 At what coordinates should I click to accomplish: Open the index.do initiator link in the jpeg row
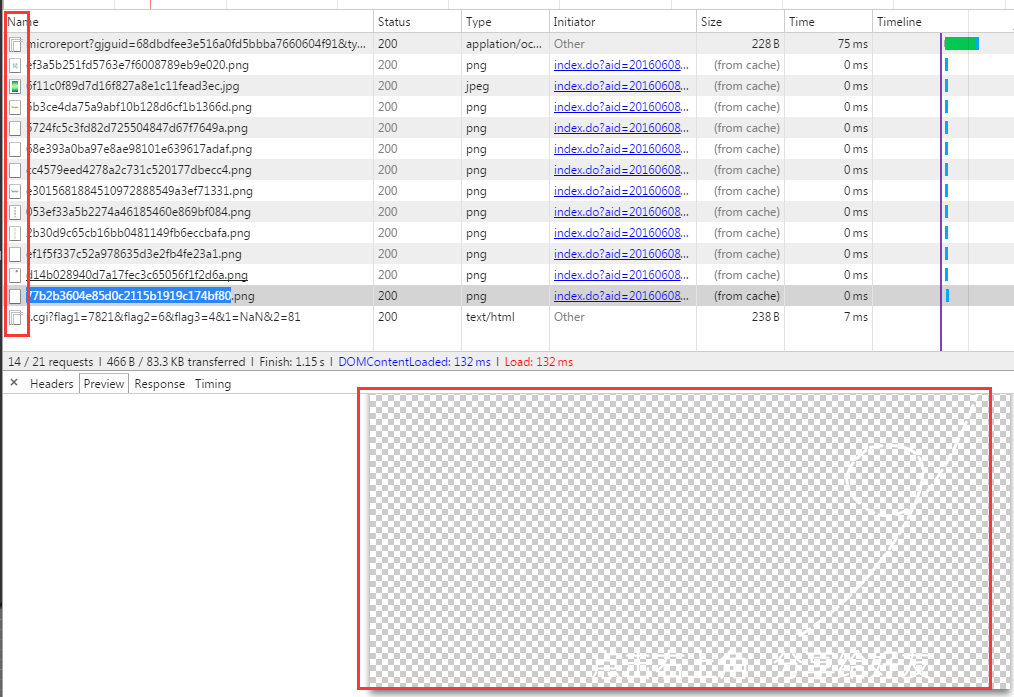[x=621, y=86]
